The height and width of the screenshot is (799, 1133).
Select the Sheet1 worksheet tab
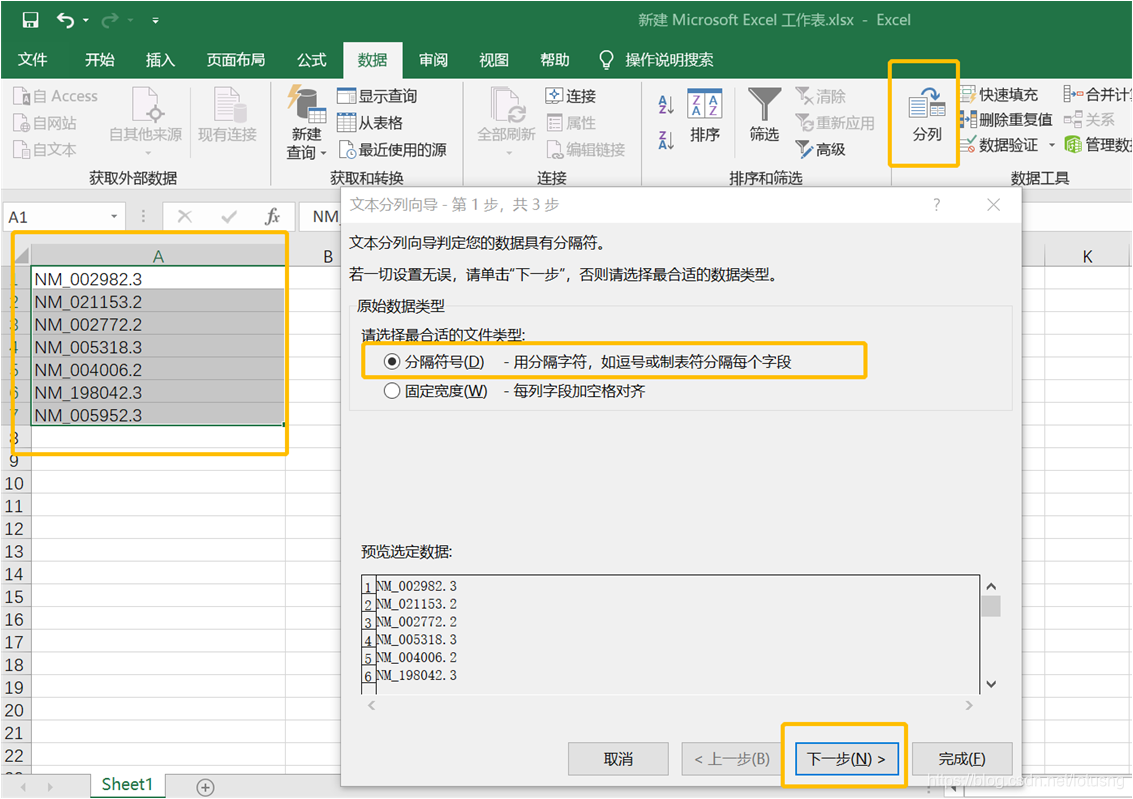coord(127,785)
